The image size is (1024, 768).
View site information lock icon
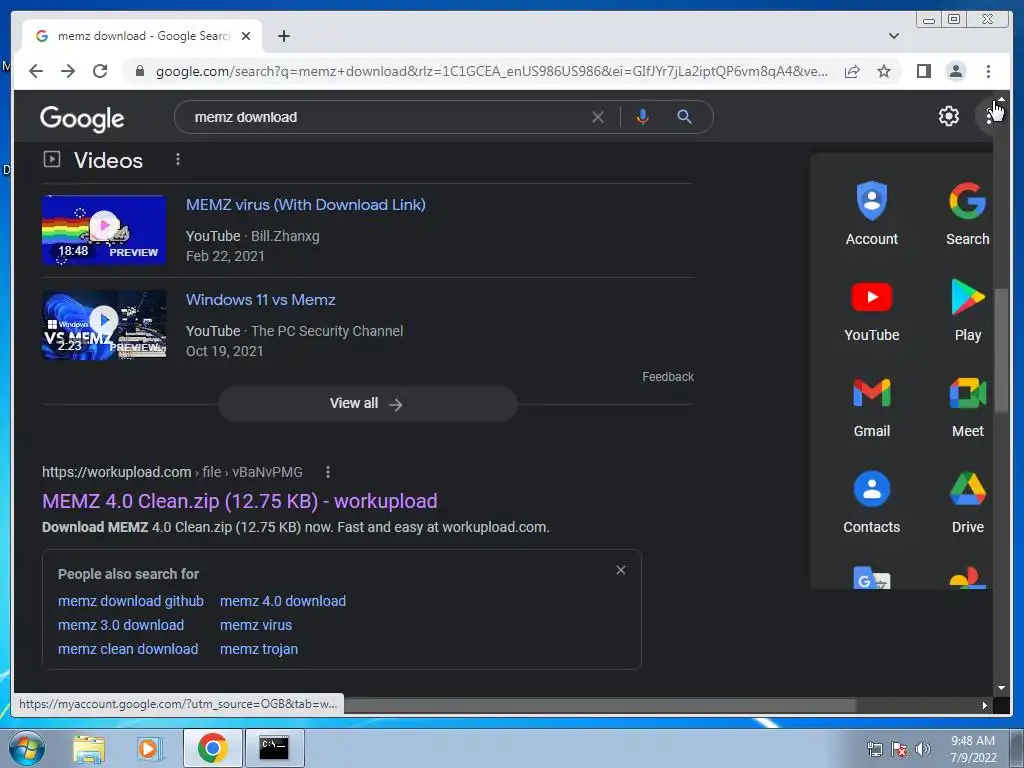click(139, 71)
